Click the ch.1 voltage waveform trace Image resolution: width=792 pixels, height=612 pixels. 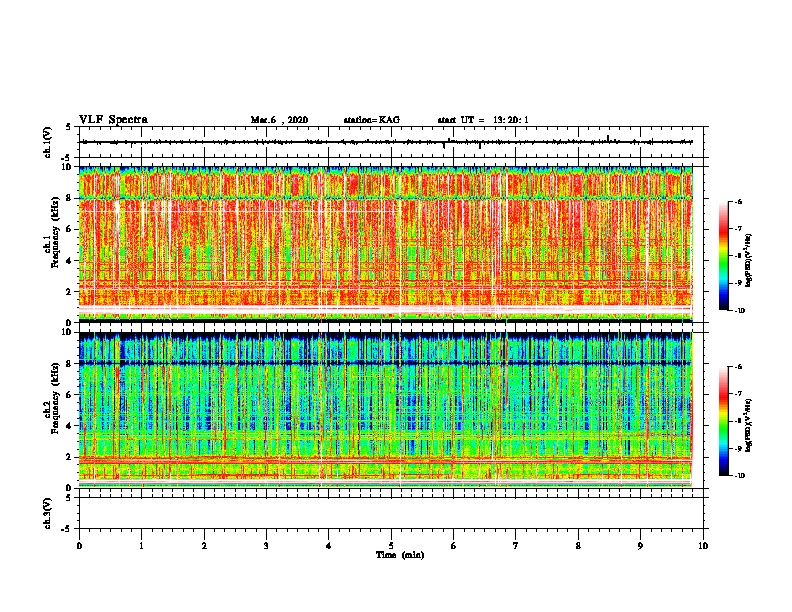(386, 142)
